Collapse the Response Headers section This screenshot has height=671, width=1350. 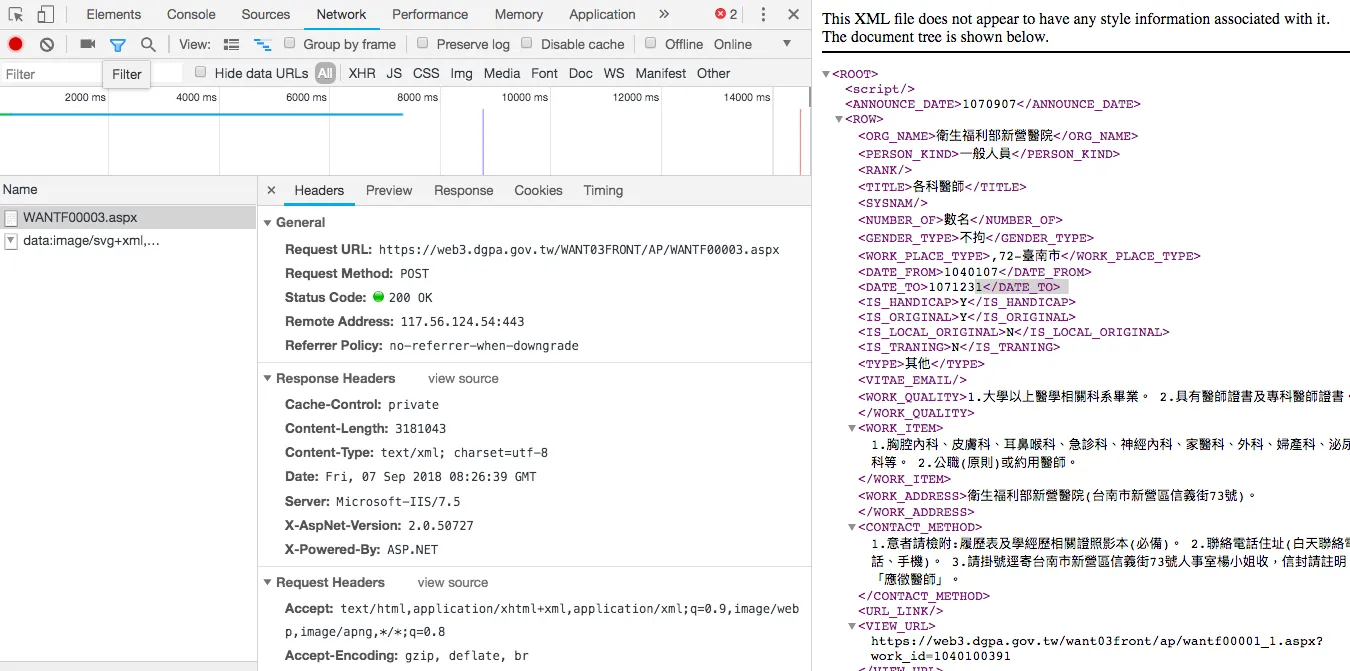click(266, 378)
